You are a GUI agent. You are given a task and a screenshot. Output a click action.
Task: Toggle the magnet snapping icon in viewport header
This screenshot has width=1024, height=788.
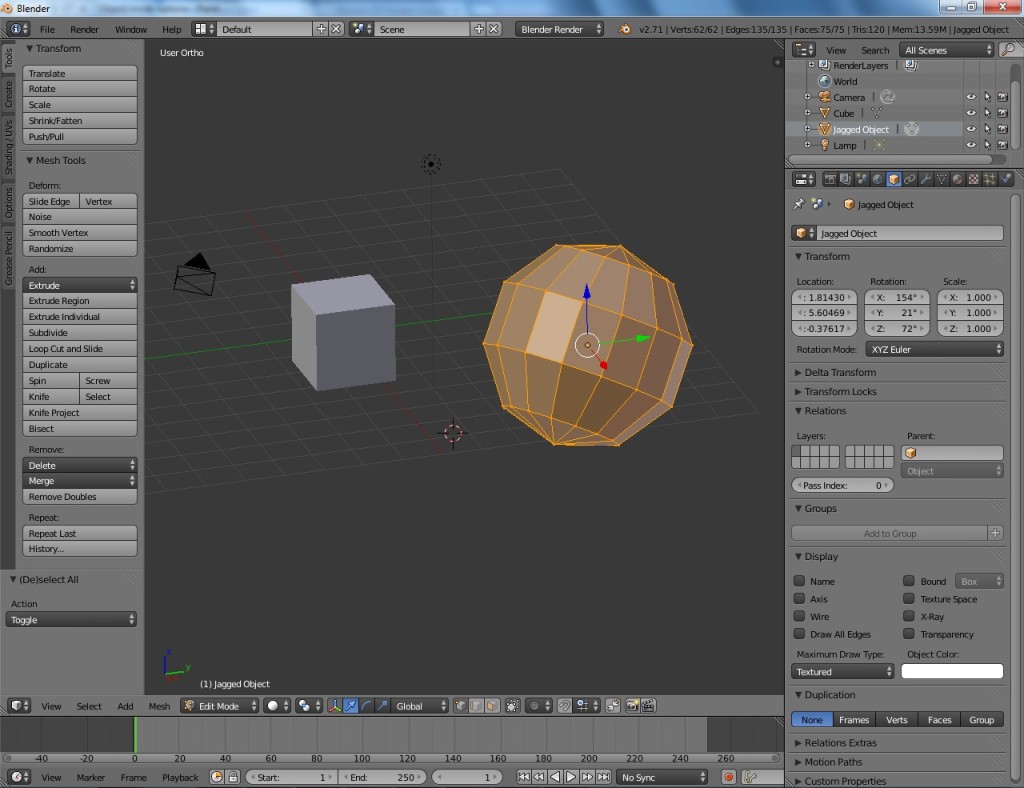564,705
